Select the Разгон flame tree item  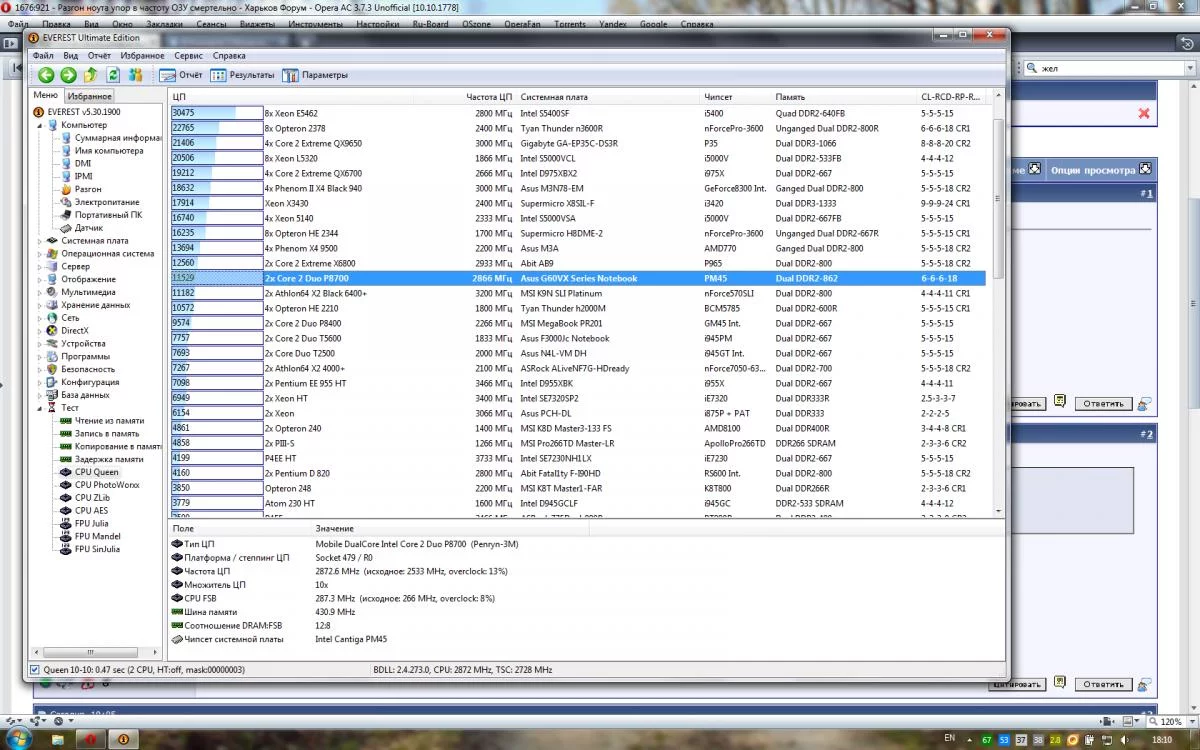point(81,189)
